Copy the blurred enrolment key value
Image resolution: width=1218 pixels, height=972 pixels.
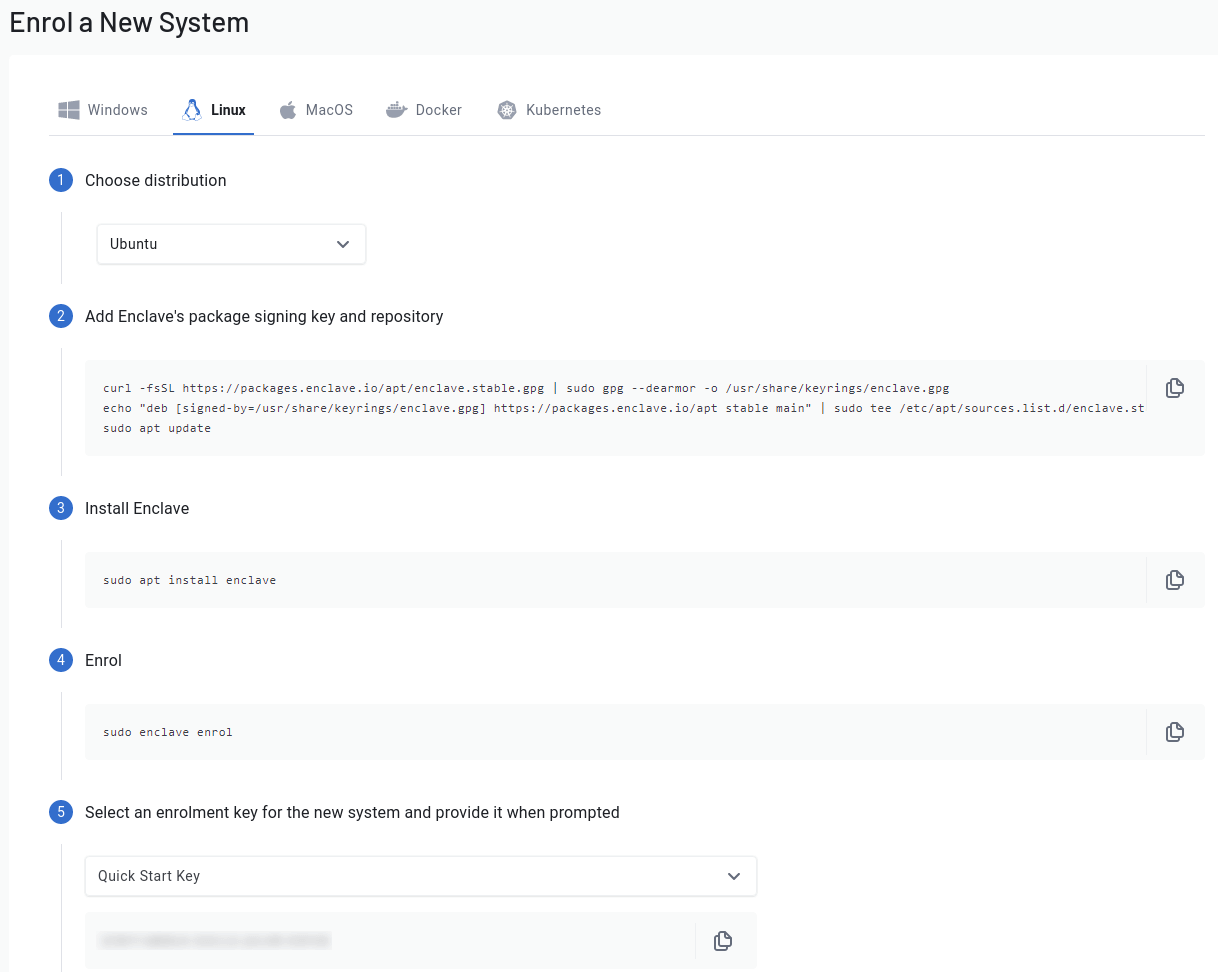click(x=723, y=941)
